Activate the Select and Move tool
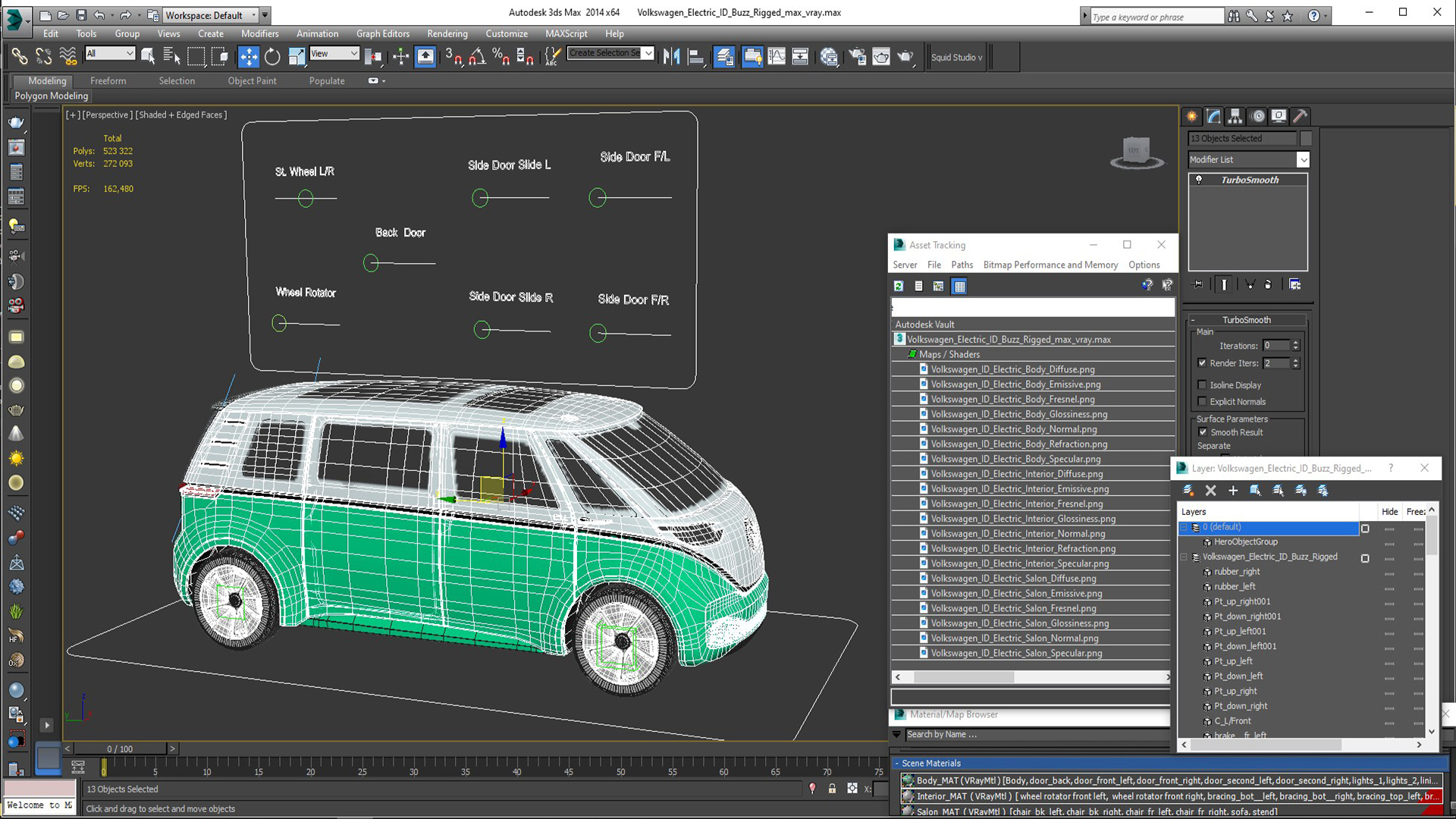This screenshot has width=1456, height=819. pos(248,56)
